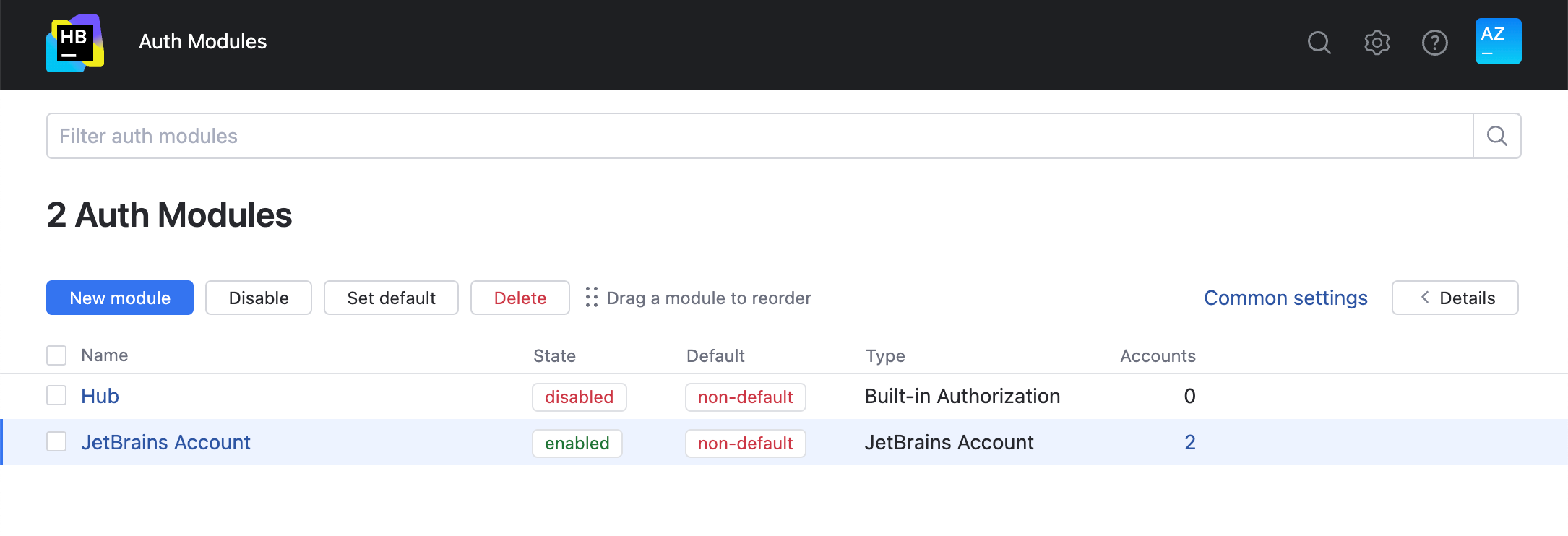This screenshot has width=1568, height=536.
Task: Open the help question mark icon
Action: click(1435, 43)
